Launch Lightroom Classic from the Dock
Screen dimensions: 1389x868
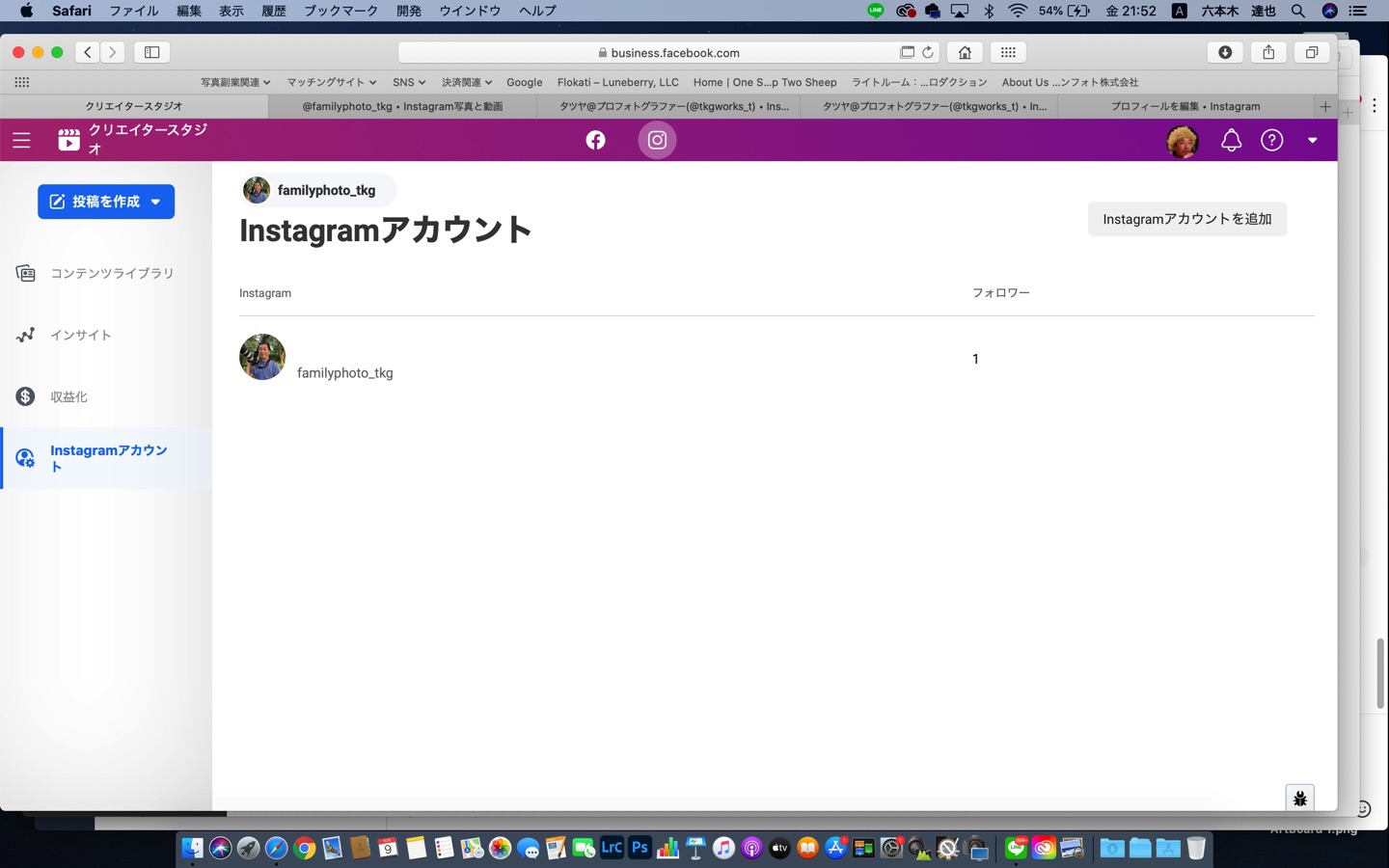pyautogui.click(x=612, y=848)
